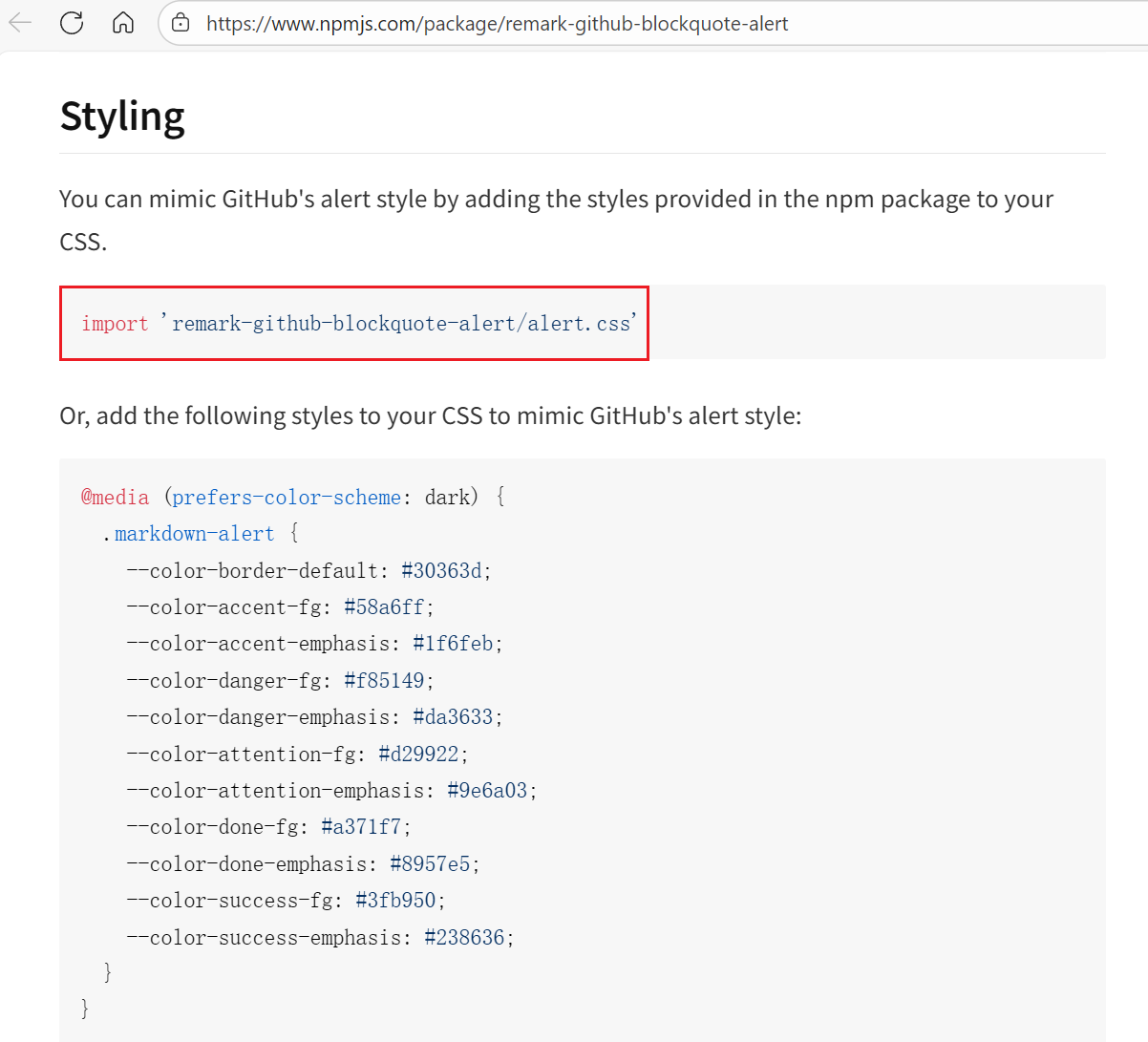Click the #238636 success-emphasis value

coord(464,938)
